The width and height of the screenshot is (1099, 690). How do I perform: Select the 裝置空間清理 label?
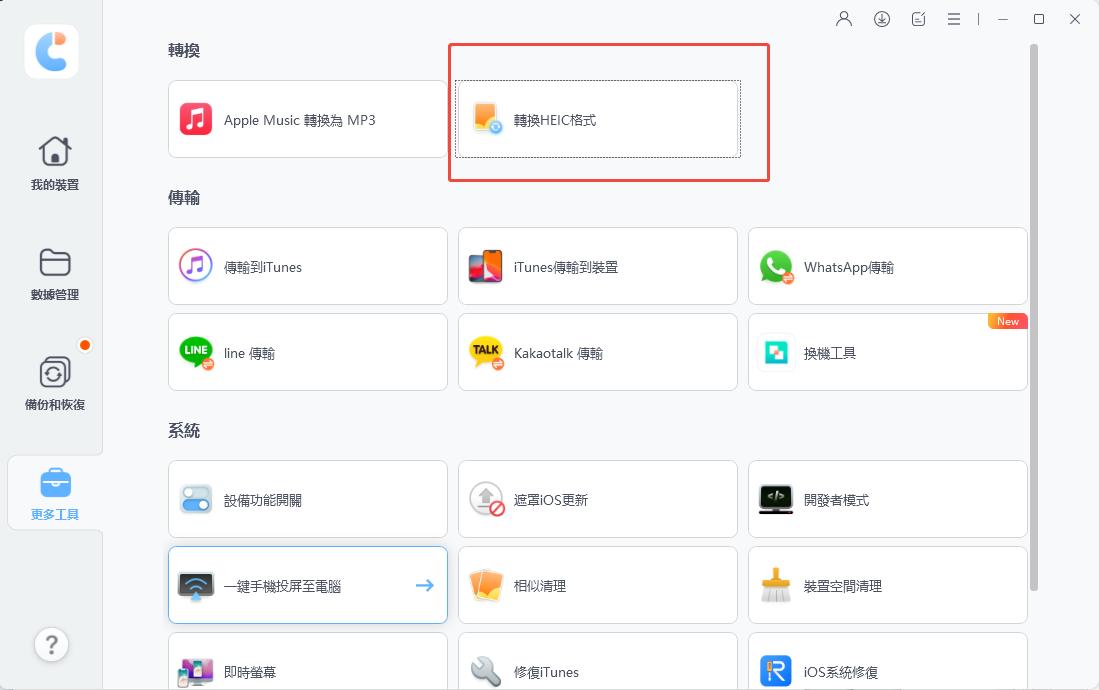[x=842, y=586]
